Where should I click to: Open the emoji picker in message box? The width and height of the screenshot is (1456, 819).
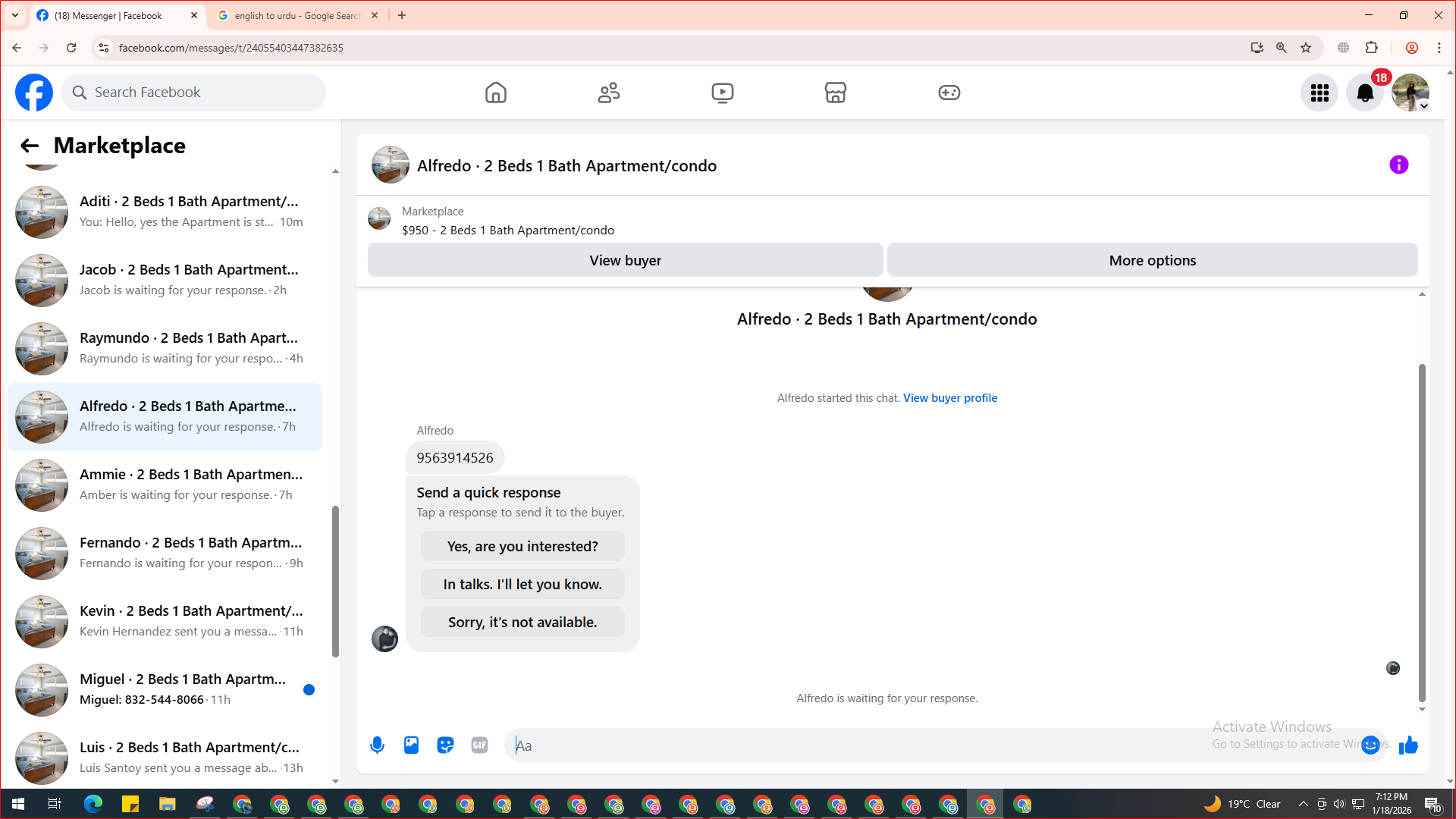click(x=1370, y=745)
